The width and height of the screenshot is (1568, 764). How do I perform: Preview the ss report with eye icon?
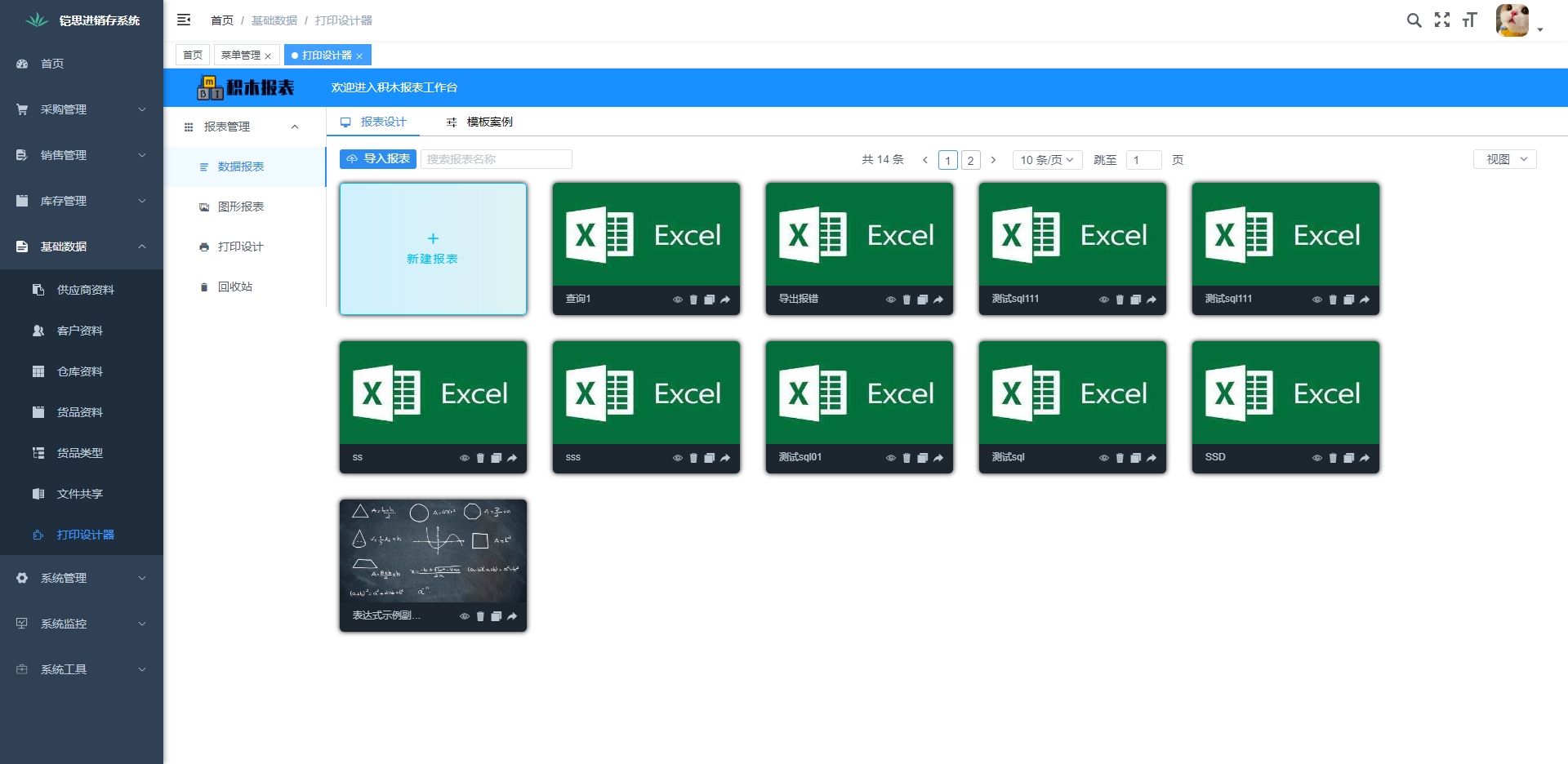pyautogui.click(x=465, y=458)
